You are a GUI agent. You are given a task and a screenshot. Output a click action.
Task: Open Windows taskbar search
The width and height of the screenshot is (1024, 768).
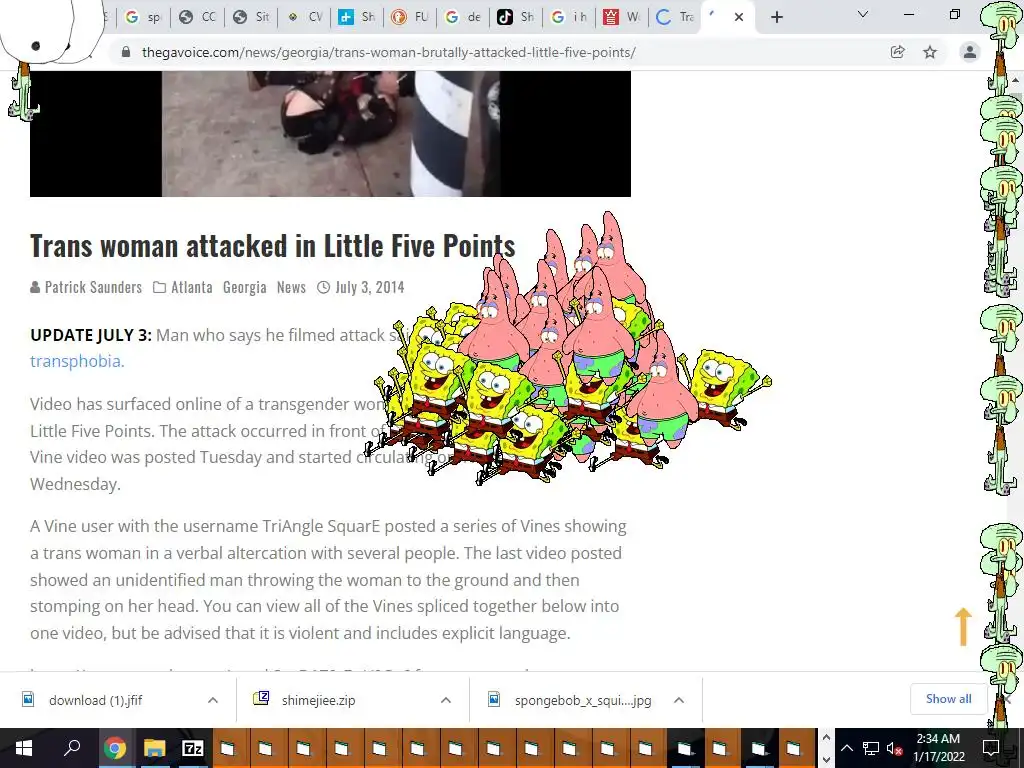tap(72, 748)
